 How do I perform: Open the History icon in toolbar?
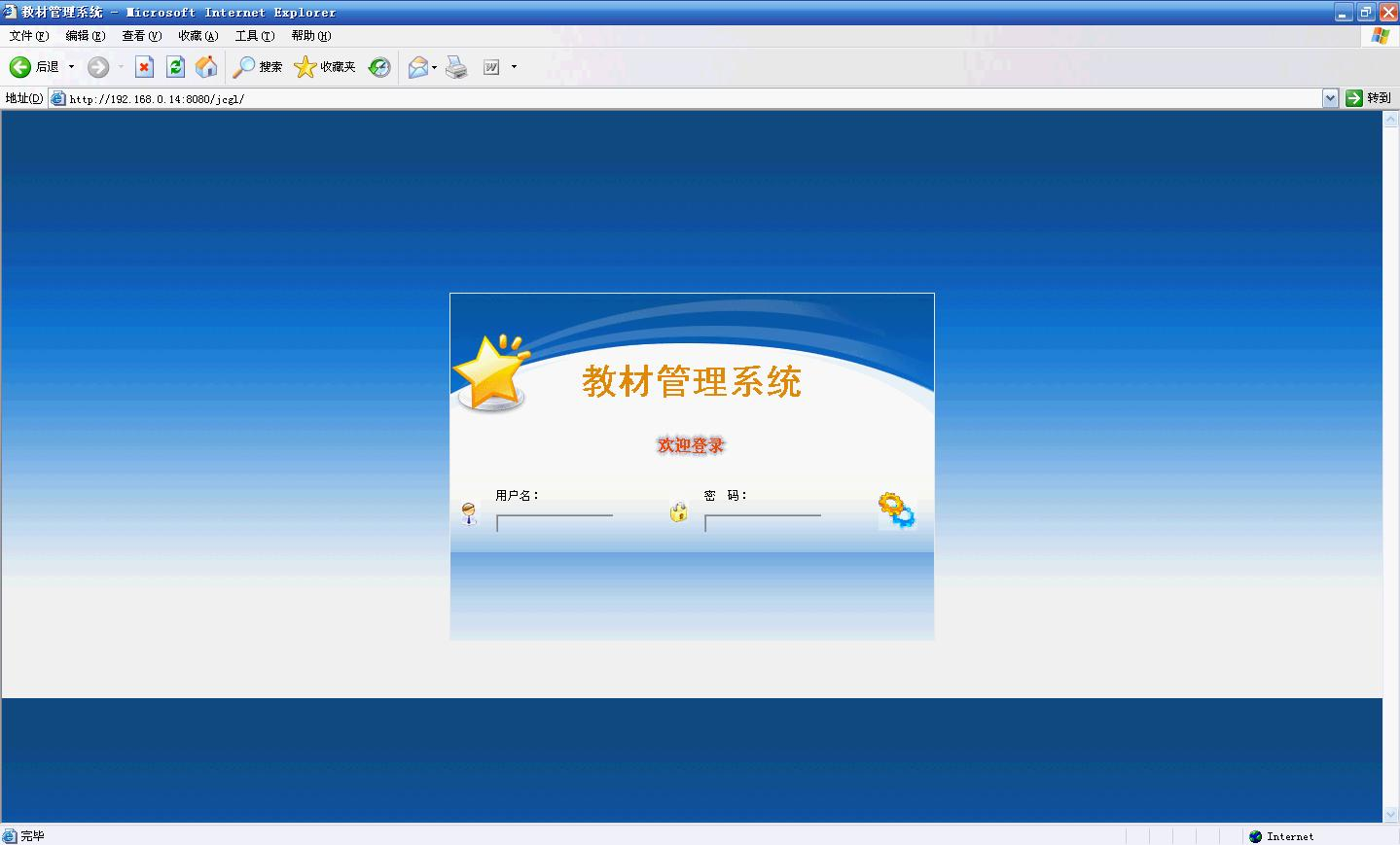(379, 67)
